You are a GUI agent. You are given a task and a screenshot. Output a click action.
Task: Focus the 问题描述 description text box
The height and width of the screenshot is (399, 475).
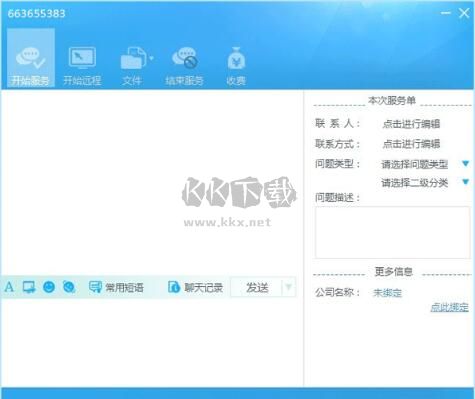coord(392,232)
